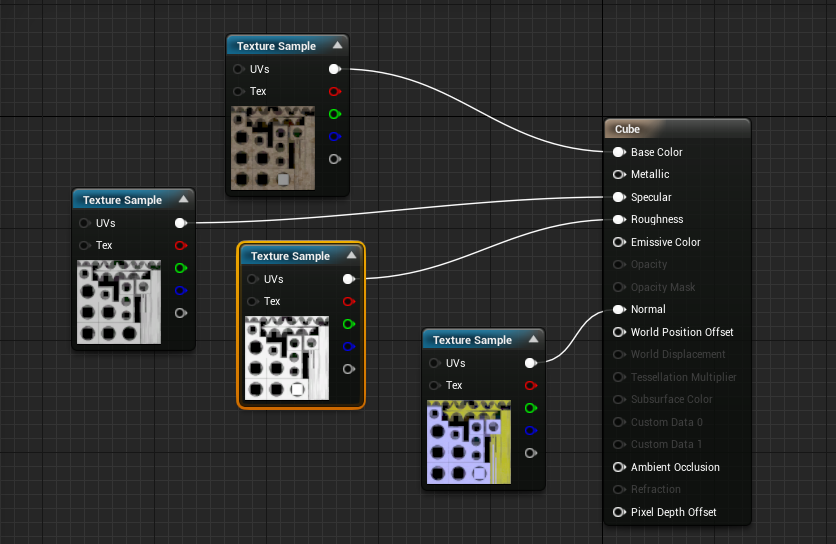The height and width of the screenshot is (544, 836).
Task: Select the Pixel Depth Offset input pin
Action: tap(618, 512)
